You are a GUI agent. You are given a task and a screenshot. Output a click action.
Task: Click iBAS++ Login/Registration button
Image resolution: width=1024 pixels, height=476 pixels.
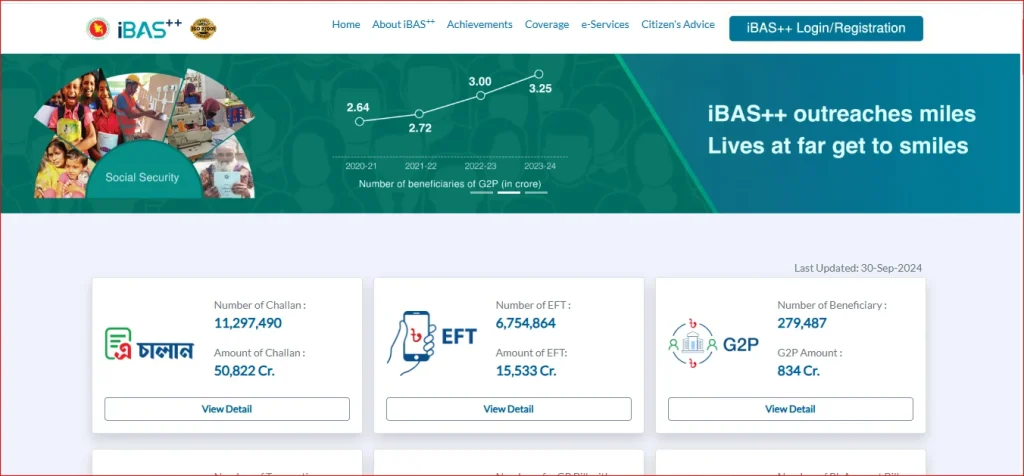(826, 29)
